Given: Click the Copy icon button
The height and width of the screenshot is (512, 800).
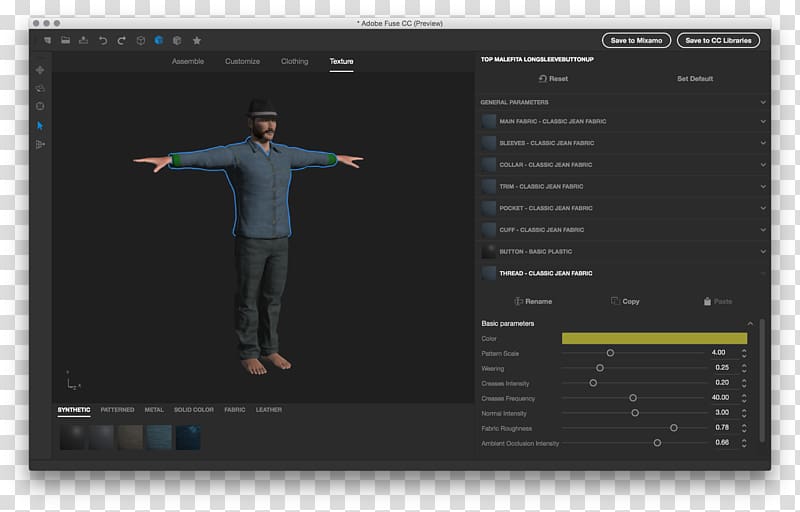Looking at the screenshot, I should coord(625,301).
